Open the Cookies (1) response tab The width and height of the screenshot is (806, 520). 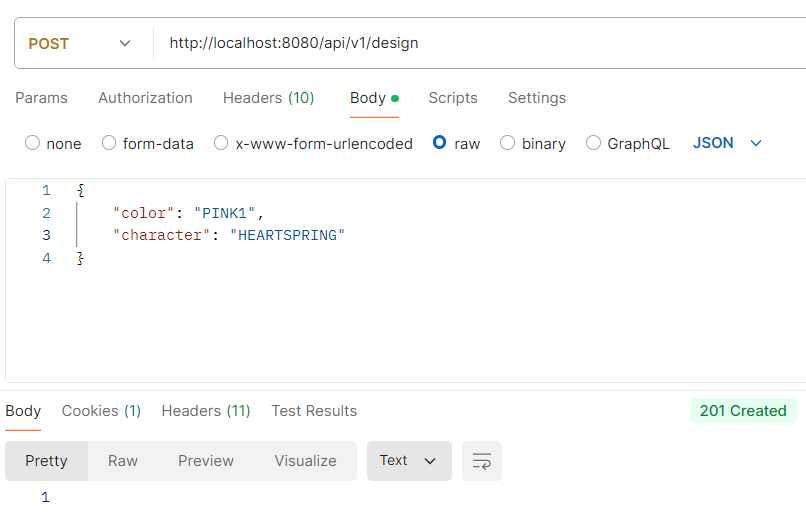101,411
